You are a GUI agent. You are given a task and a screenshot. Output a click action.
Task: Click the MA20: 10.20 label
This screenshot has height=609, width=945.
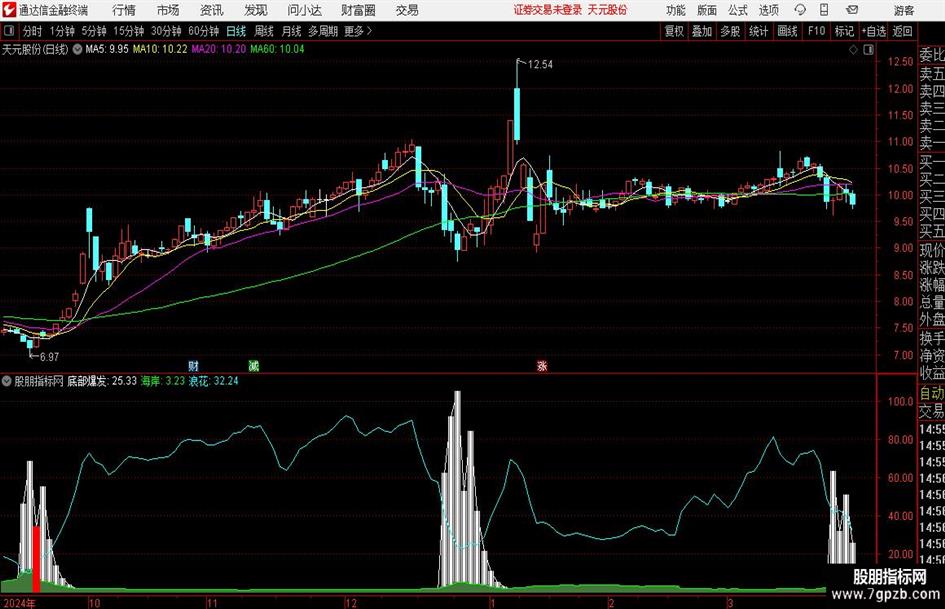pyautogui.click(x=219, y=49)
